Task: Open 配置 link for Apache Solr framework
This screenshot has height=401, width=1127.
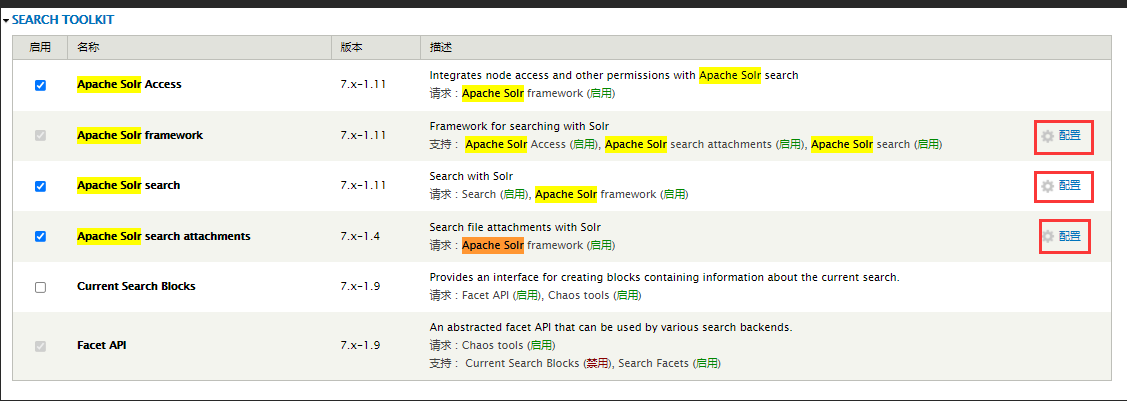Action: pos(1070,135)
